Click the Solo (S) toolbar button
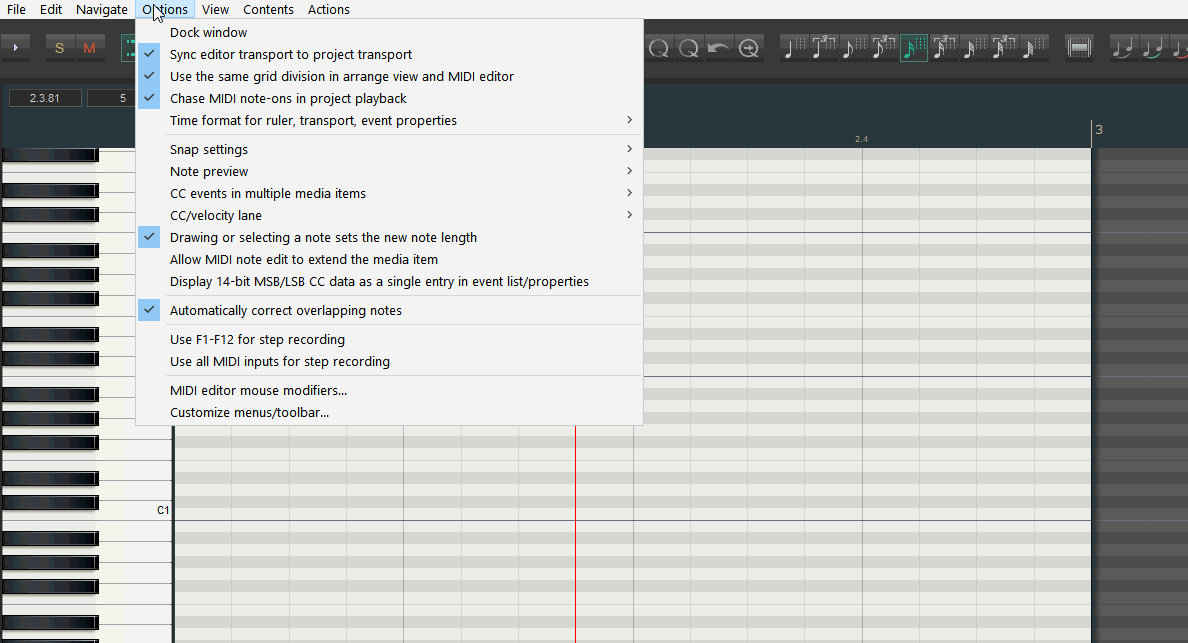This screenshot has height=643, width=1188. [x=60, y=47]
